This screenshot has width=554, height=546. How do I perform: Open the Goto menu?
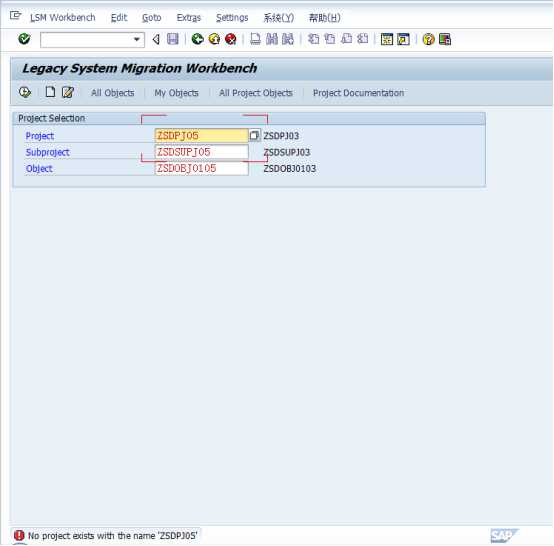point(152,17)
